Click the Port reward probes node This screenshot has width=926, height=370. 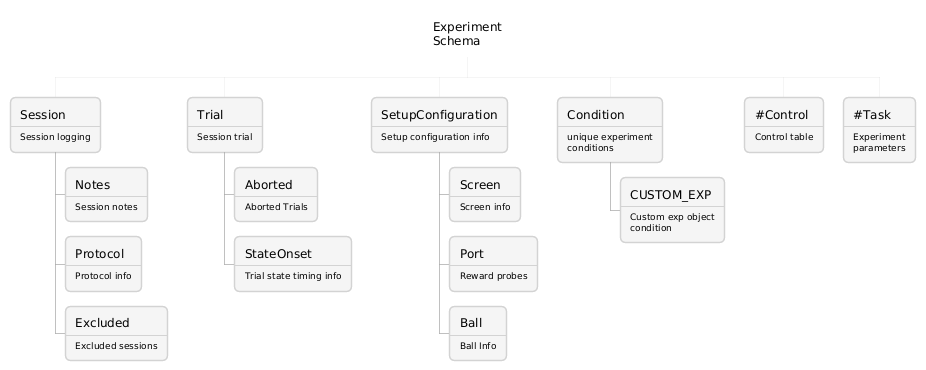pyautogui.click(x=493, y=264)
